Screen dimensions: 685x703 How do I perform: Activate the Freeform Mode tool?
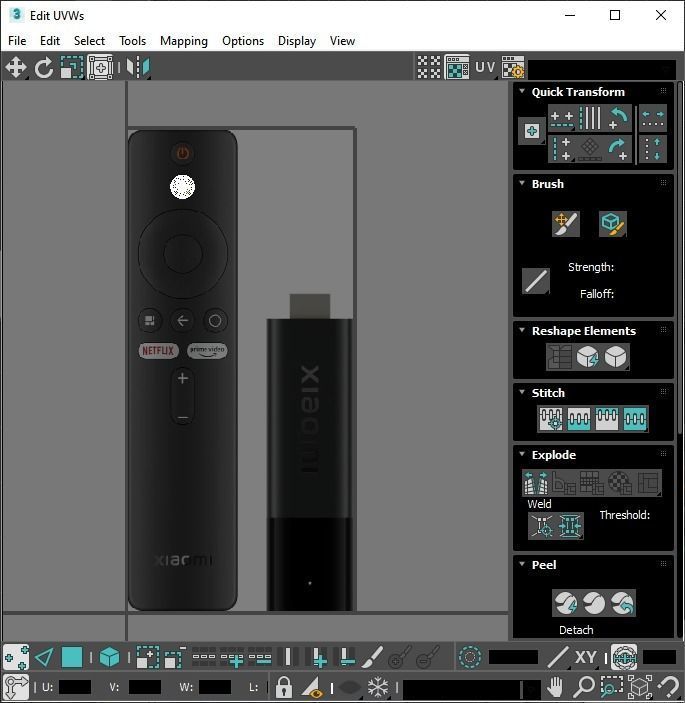100,67
